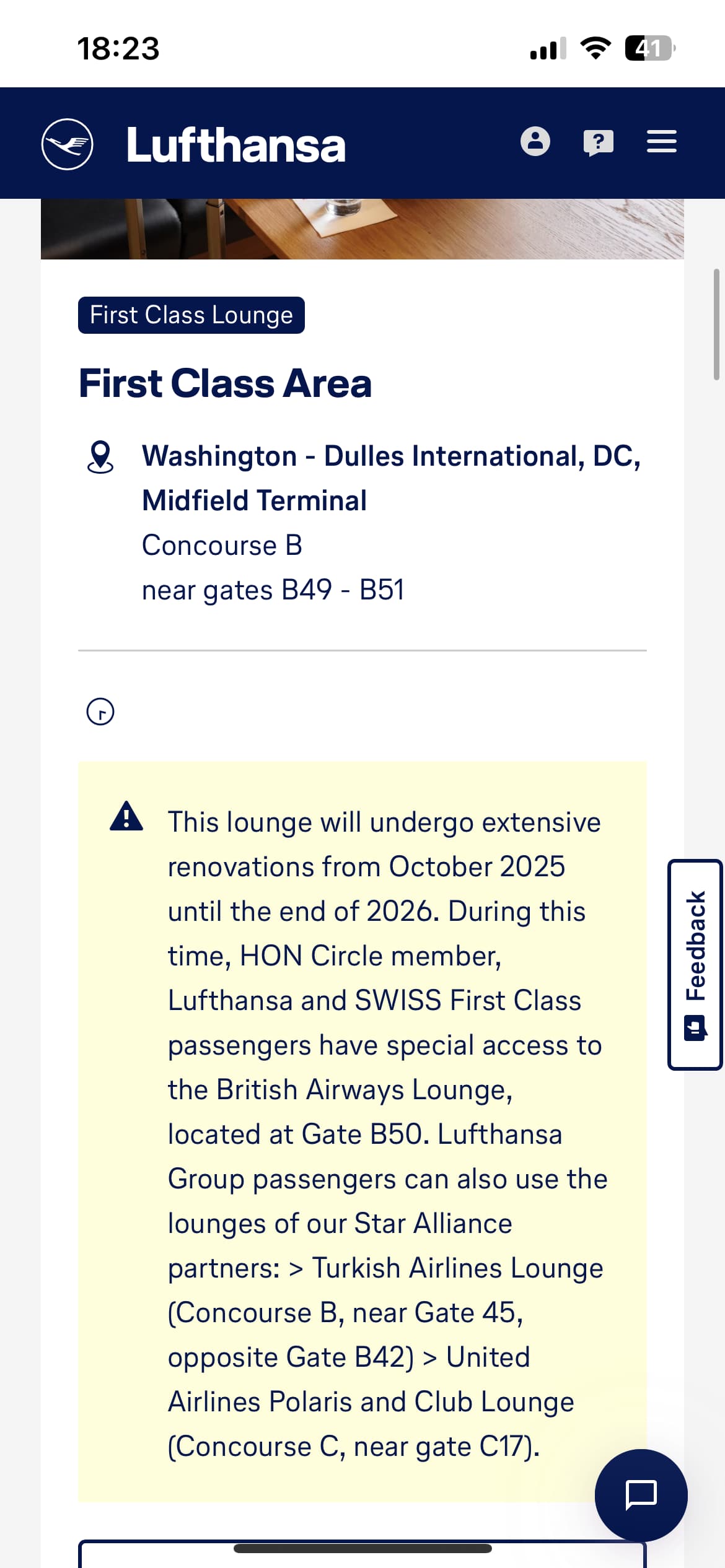Click the Lufthansa wordmark
The width and height of the screenshot is (725, 1568).
pos(236,146)
